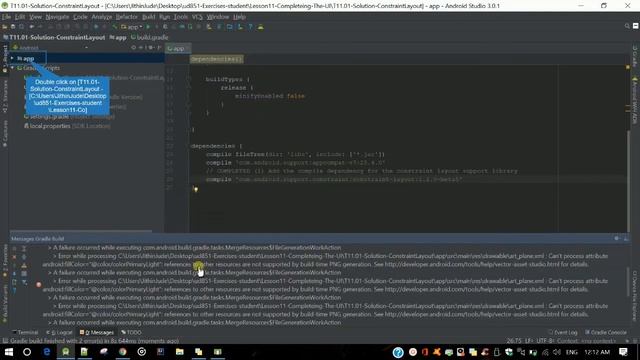Image resolution: width=640 pixels, height=360 pixels.
Task: Click the project panel hide icon
Action: pos(159,48)
